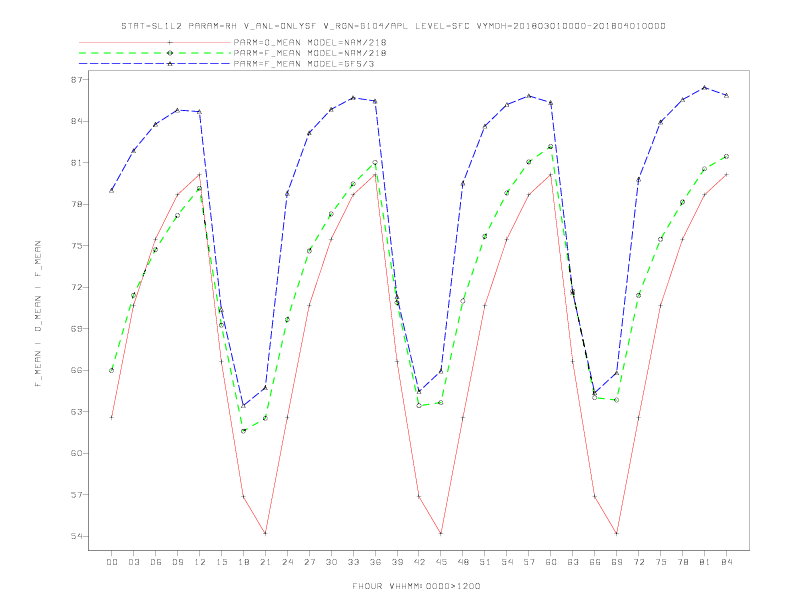The height and width of the screenshot is (612, 792).
Task: Click x-axis tick label 06
Action: pos(156,562)
